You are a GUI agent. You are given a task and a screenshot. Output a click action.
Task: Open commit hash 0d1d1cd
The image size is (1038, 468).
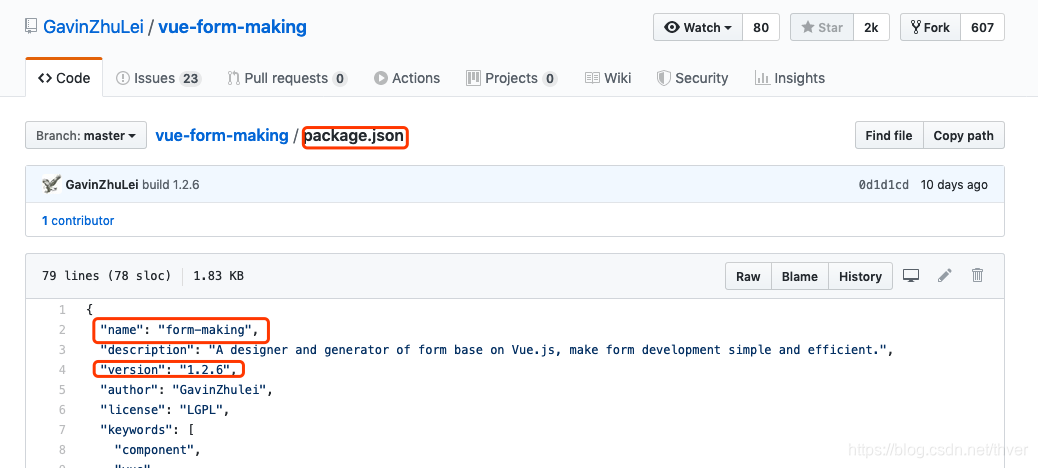[x=884, y=185]
